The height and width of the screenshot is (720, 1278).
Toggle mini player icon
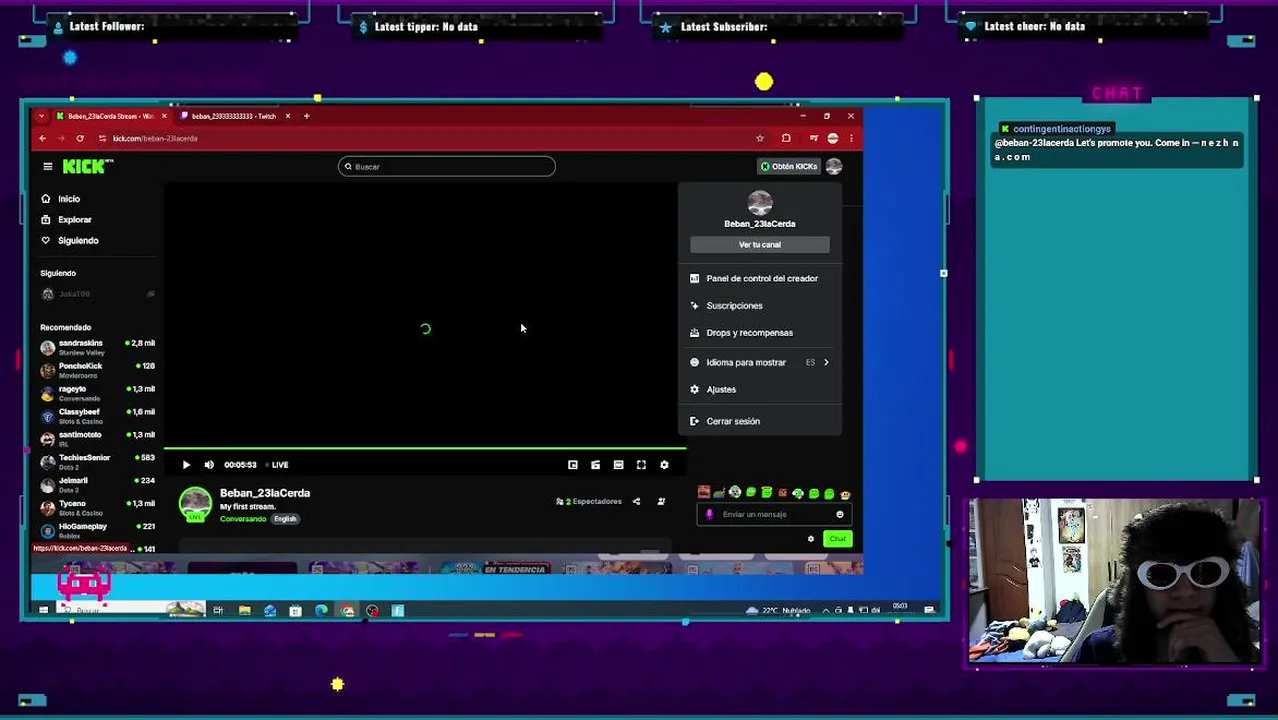[595, 465]
